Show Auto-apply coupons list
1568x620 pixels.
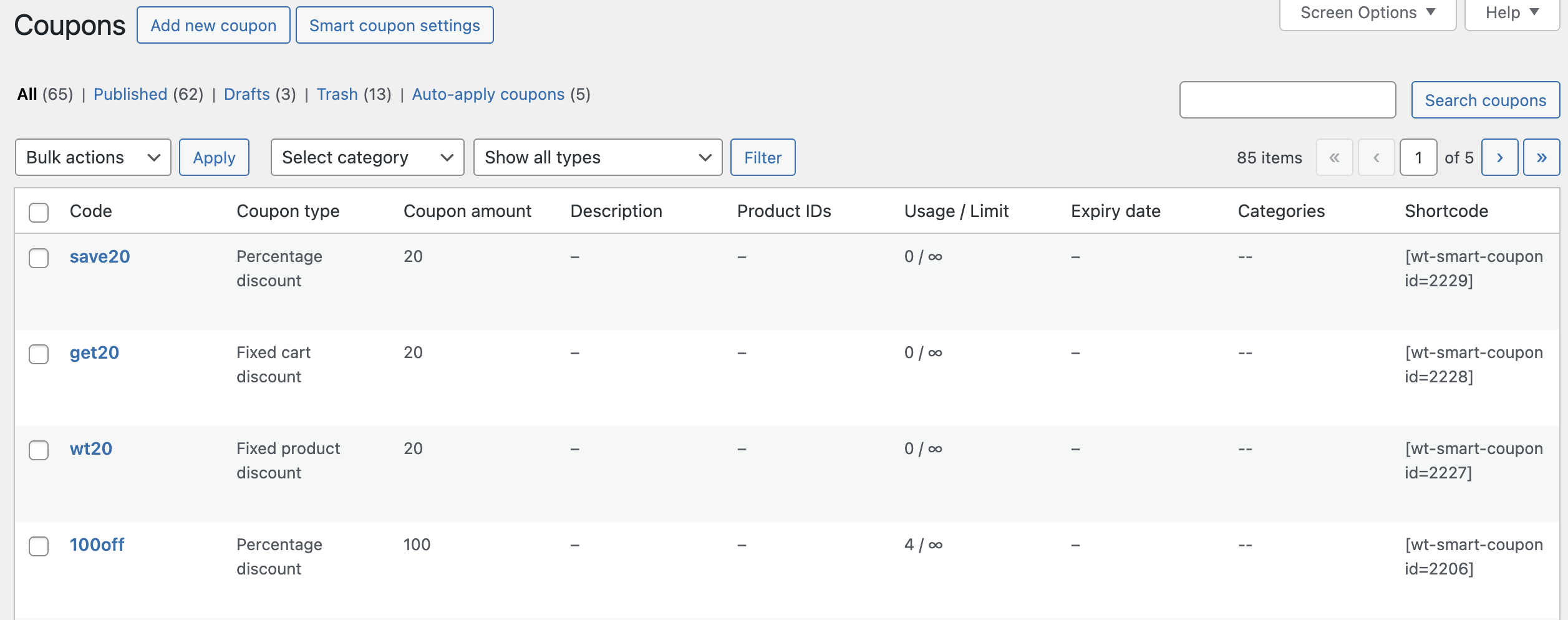tap(488, 94)
